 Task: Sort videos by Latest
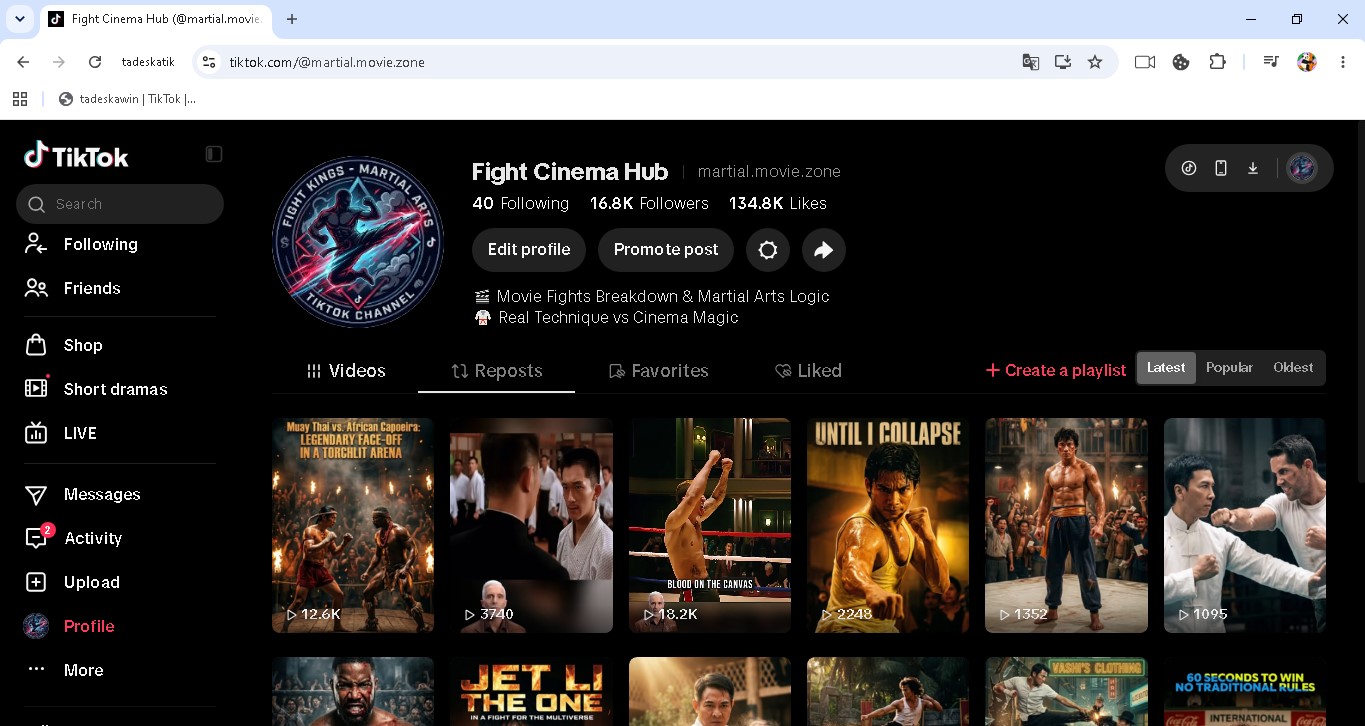(x=1166, y=368)
